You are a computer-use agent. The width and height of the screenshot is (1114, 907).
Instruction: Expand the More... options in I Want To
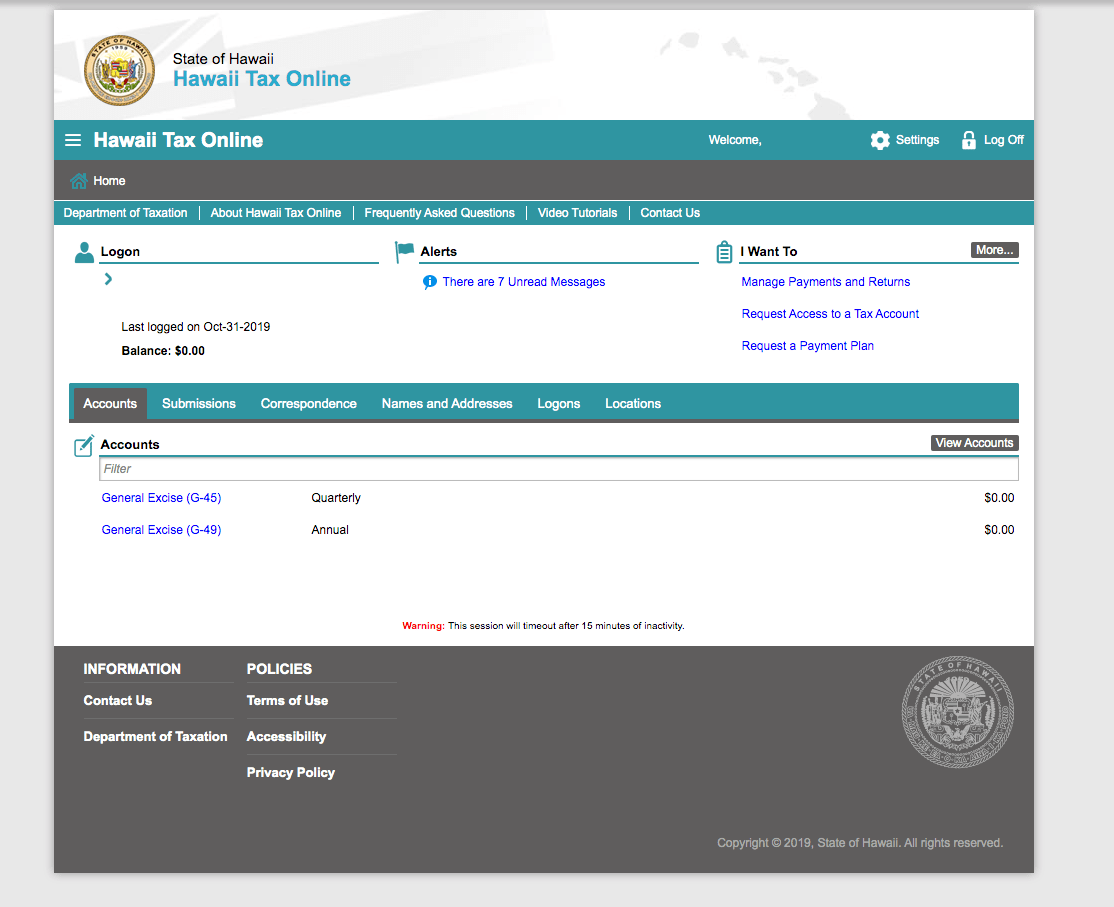coord(993,249)
